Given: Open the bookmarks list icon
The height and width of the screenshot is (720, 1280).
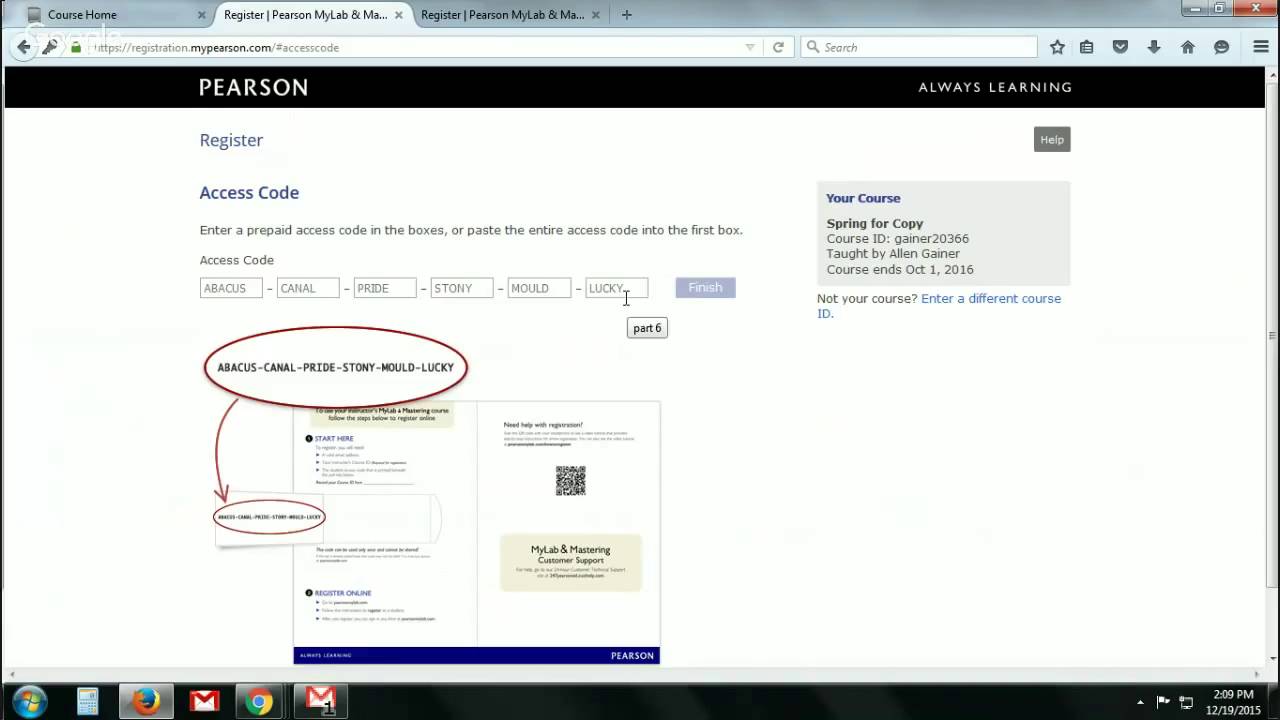Looking at the screenshot, I should pos(1087,47).
